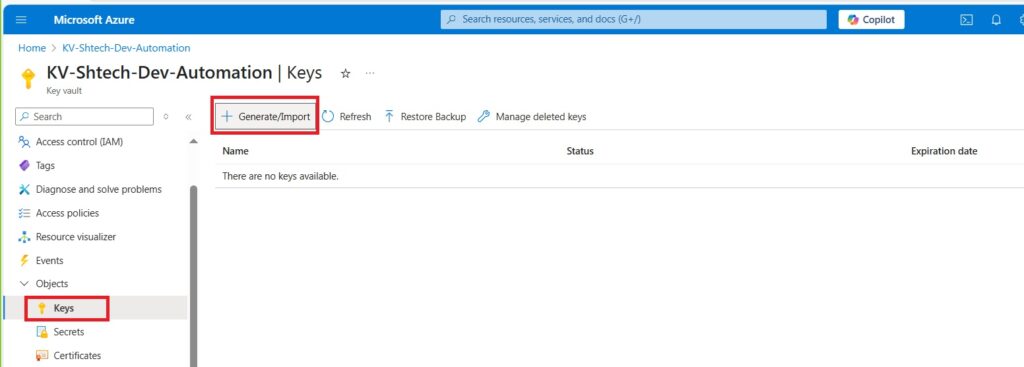The width and height of the screenshot is (1024, 367).
Task: Open Manage deleted keys
Action: (532, 117)
